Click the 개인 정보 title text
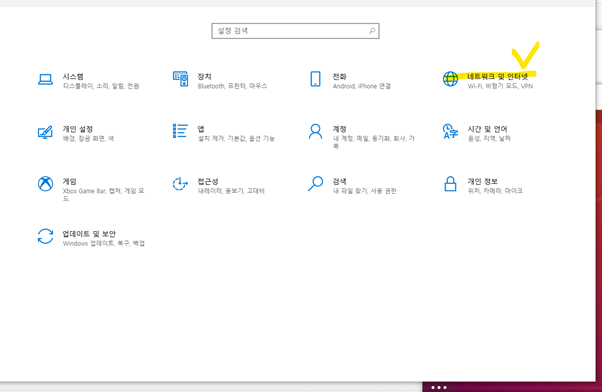 point(482,181)
